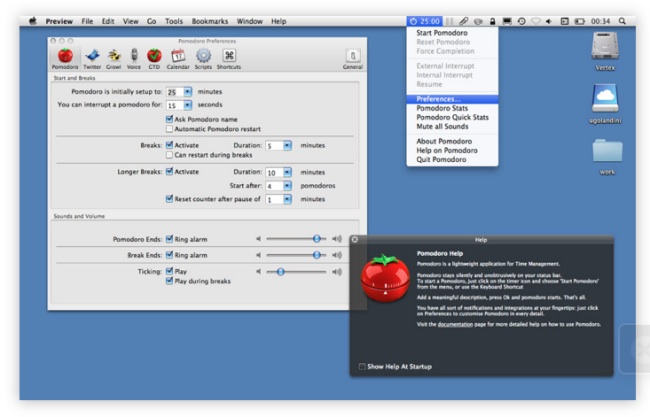Image resolution: width=650 pixels, height=417 pixels.
Task: Select Preferences... from the Pomodoro menu
Action: [438, 99]
